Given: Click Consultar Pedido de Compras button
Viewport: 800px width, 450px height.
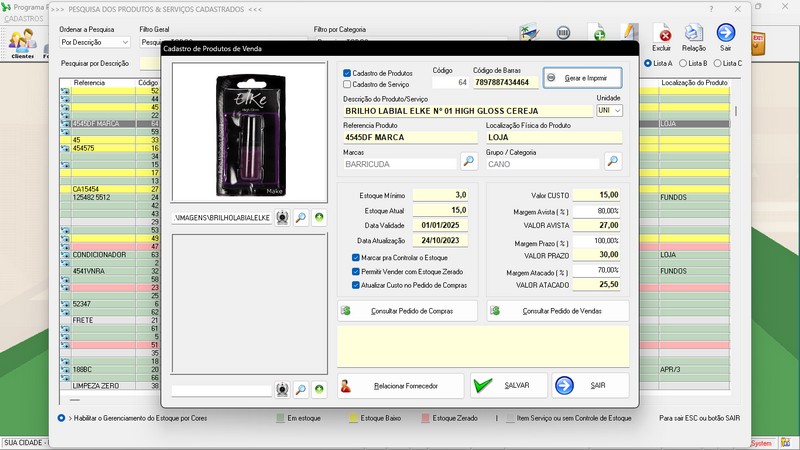Looking at the screenshot, I should pos(407,311).
